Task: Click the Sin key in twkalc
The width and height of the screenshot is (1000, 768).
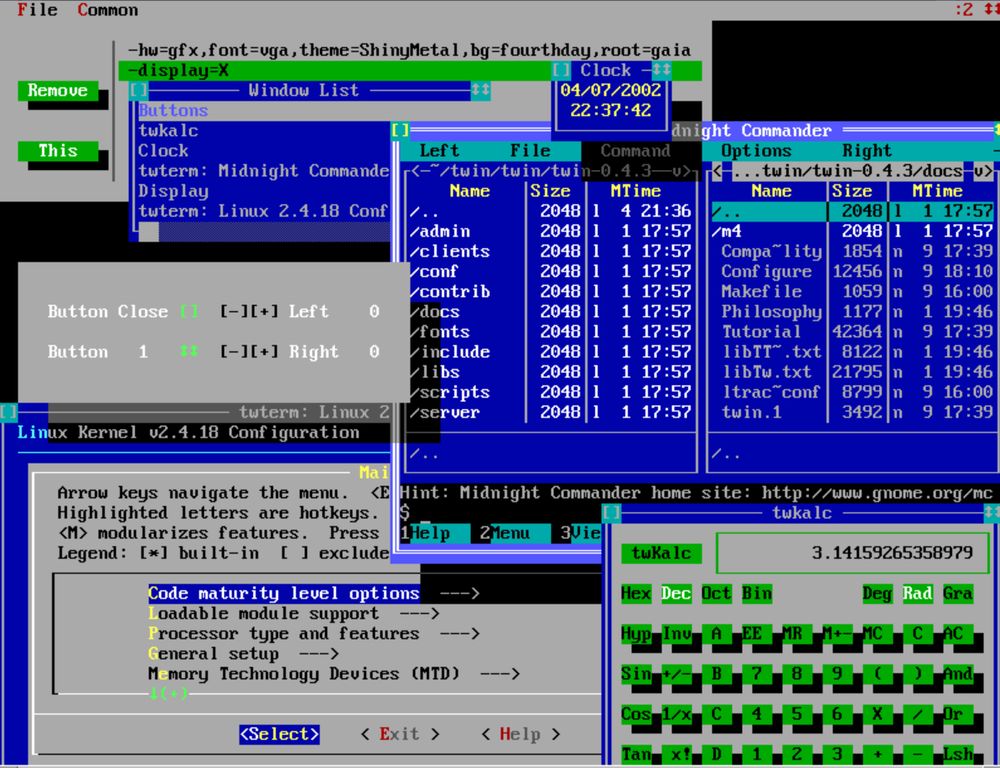Action: click(636, 674)
